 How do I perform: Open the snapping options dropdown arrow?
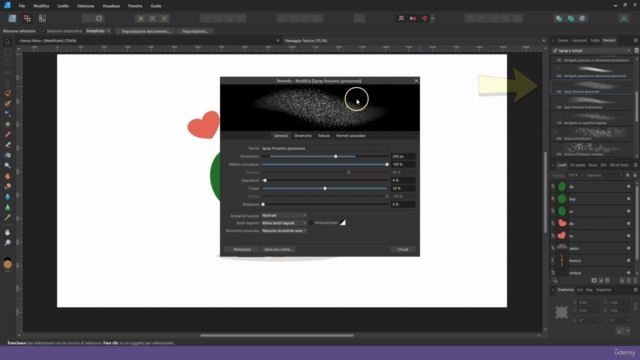click(x=432, y=18)
